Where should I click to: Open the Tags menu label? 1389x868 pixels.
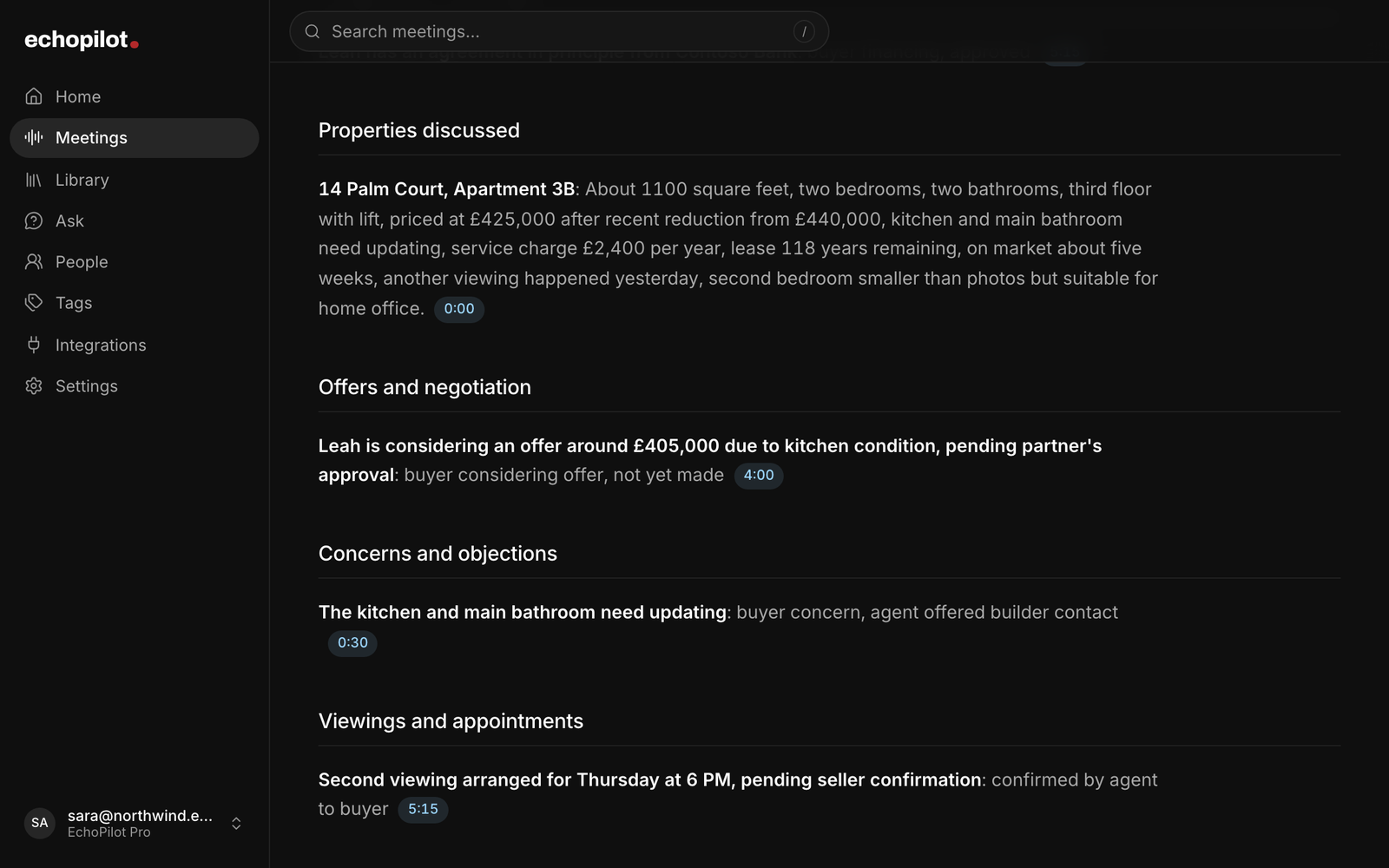click(74, 303)
